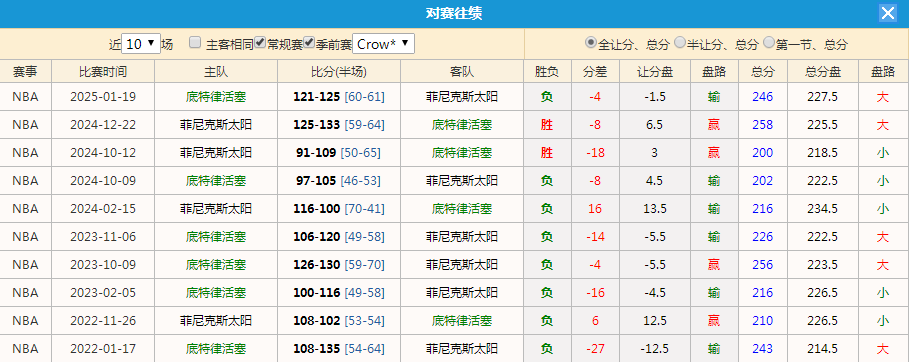
Task: Click score 108-135 for 2022-01-17
Action: click(317, 349)
